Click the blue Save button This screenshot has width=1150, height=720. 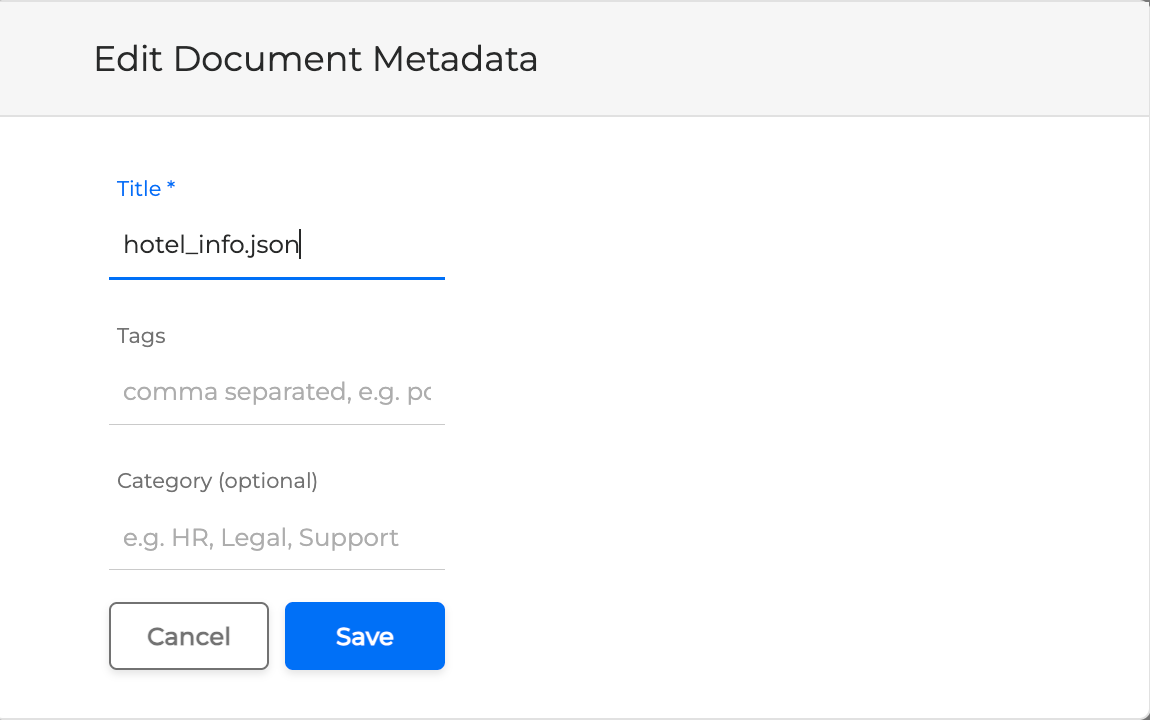[x=364, y=636]
